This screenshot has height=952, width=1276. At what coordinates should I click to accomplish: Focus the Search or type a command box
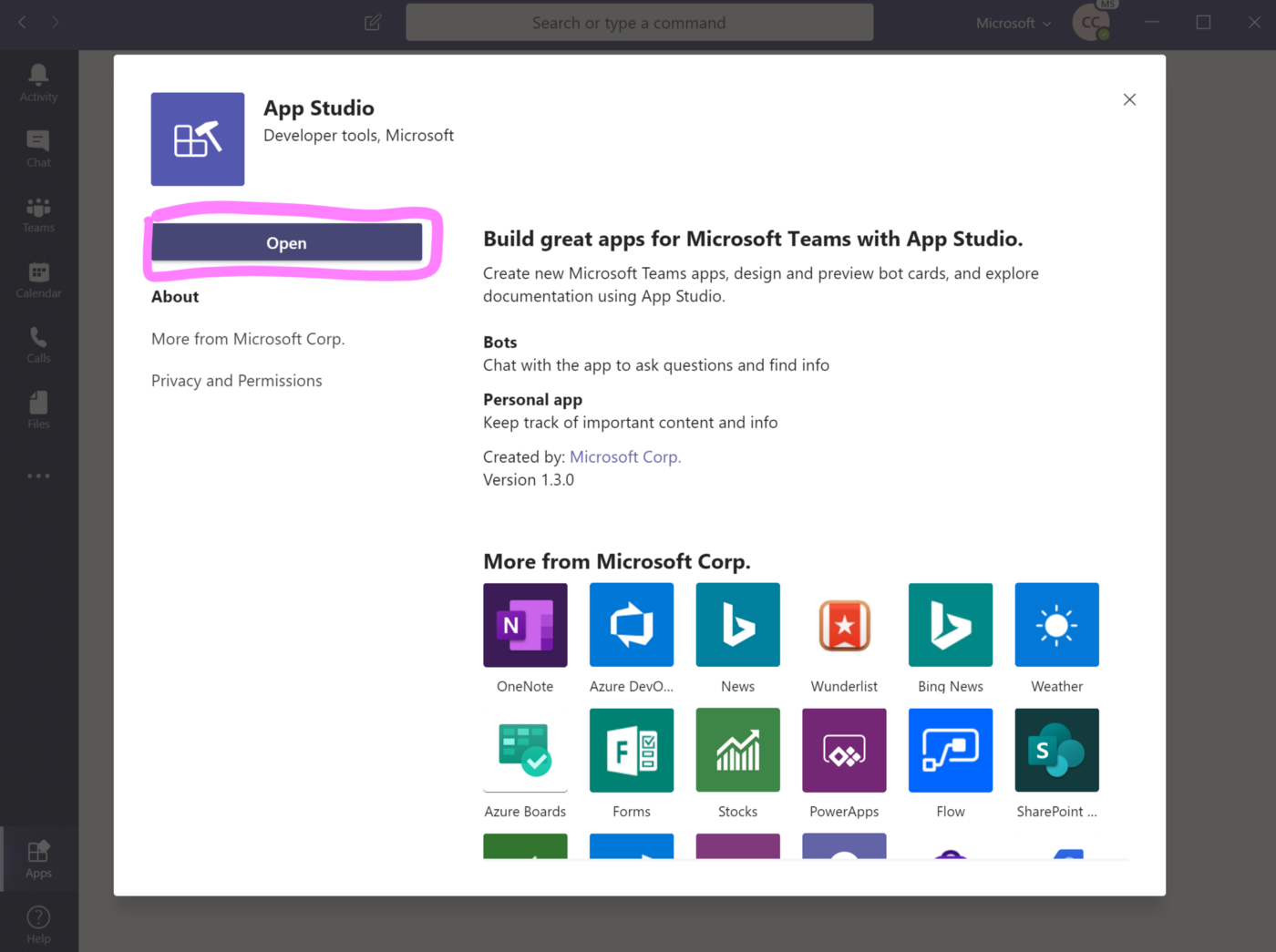coord(639,23)
